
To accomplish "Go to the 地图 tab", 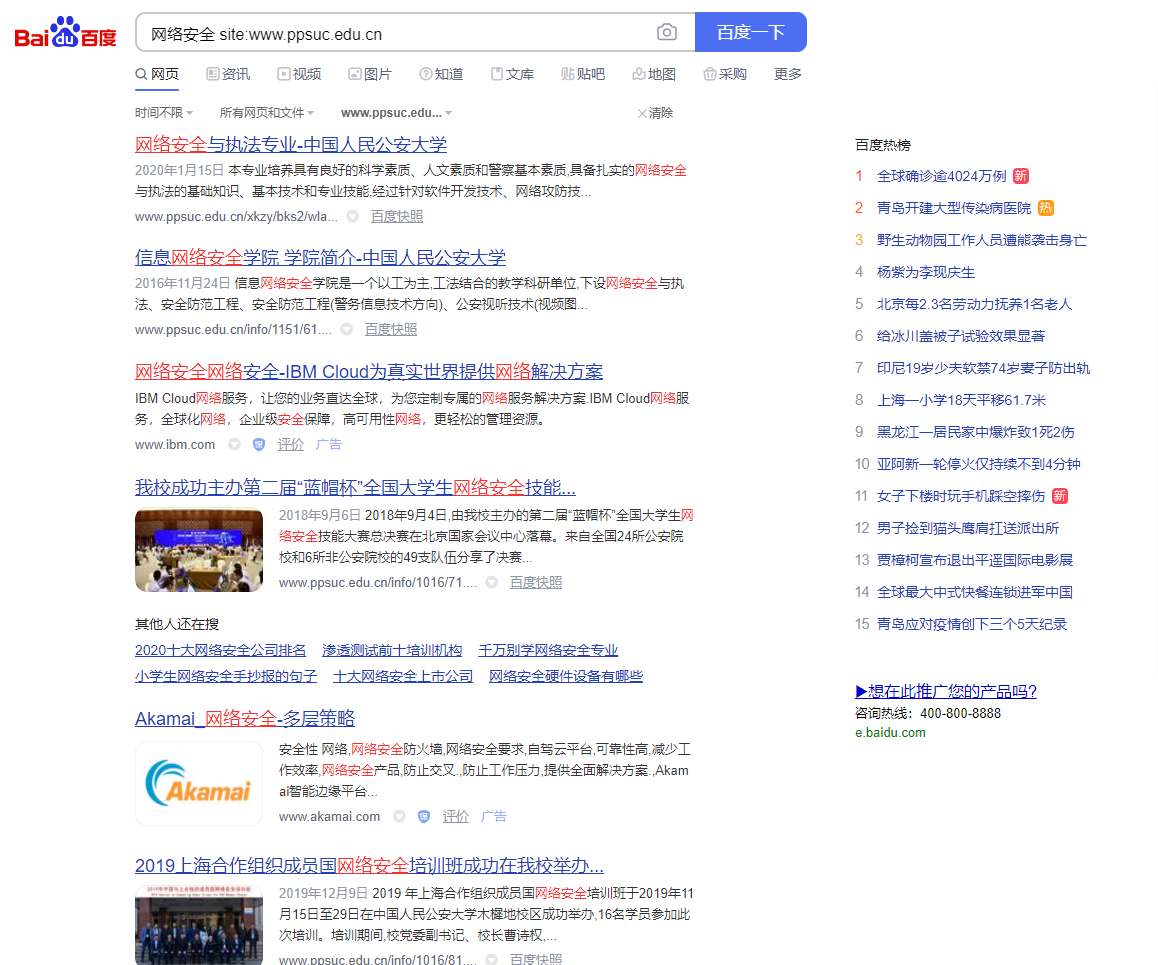I will [x=654, y=74].
